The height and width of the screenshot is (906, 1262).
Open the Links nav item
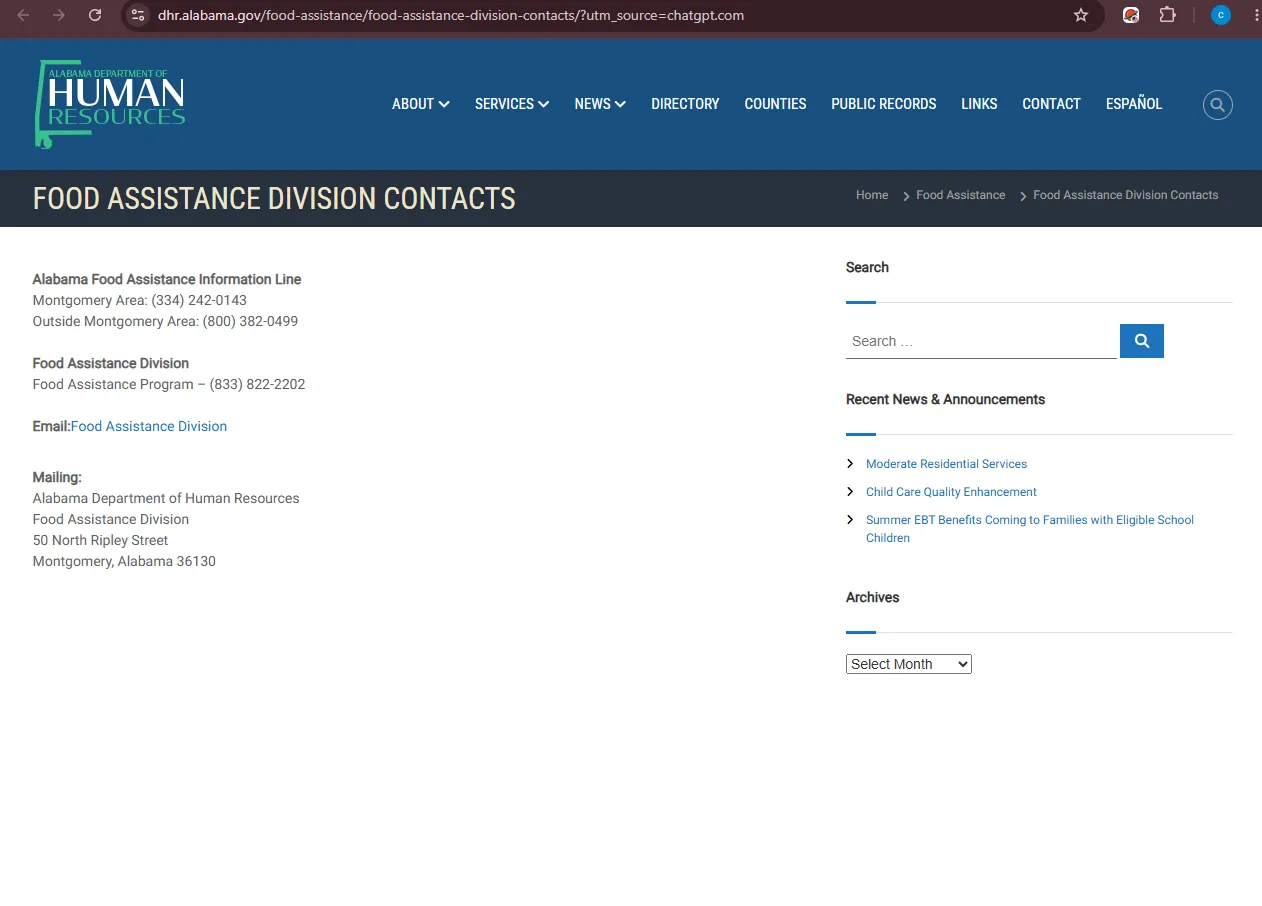[x=979, y=104]
